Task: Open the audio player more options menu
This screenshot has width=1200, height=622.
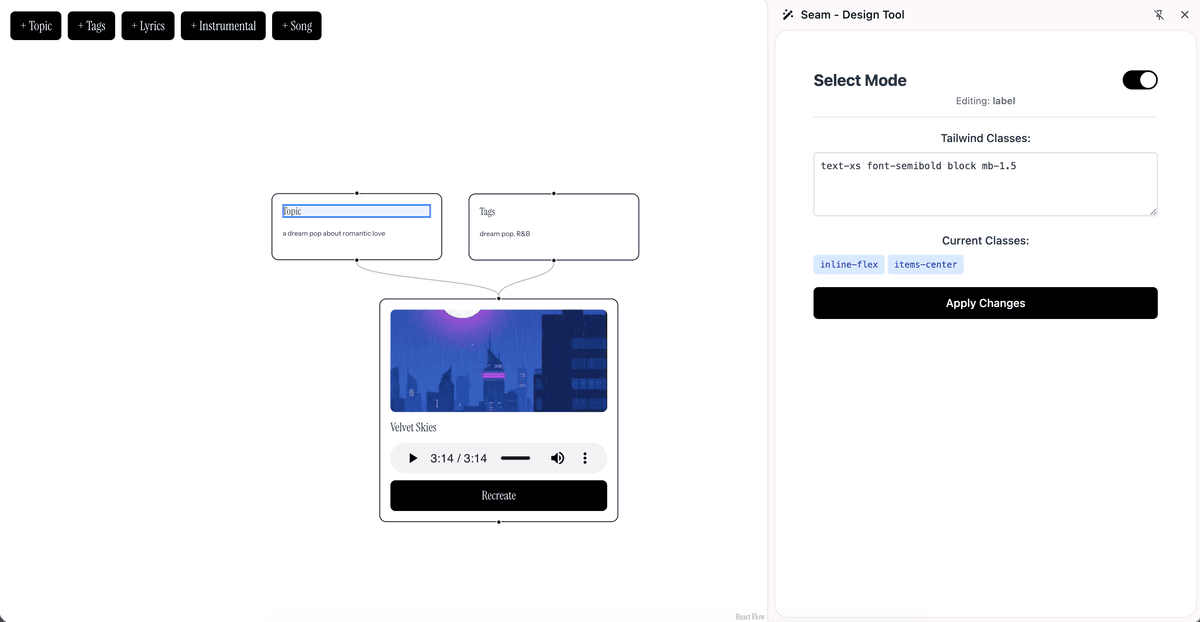Action: click(585, 458)
